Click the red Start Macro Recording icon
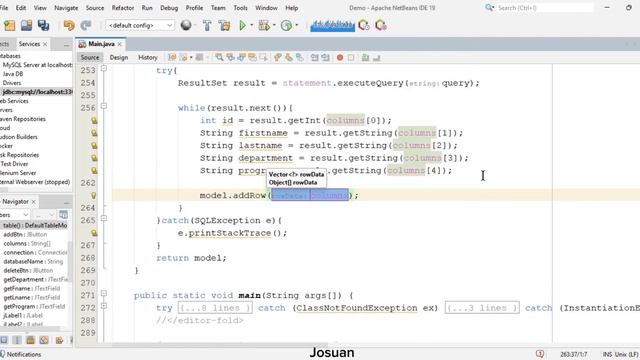Viewport: 640px width, 360px height. click(340, 58)
